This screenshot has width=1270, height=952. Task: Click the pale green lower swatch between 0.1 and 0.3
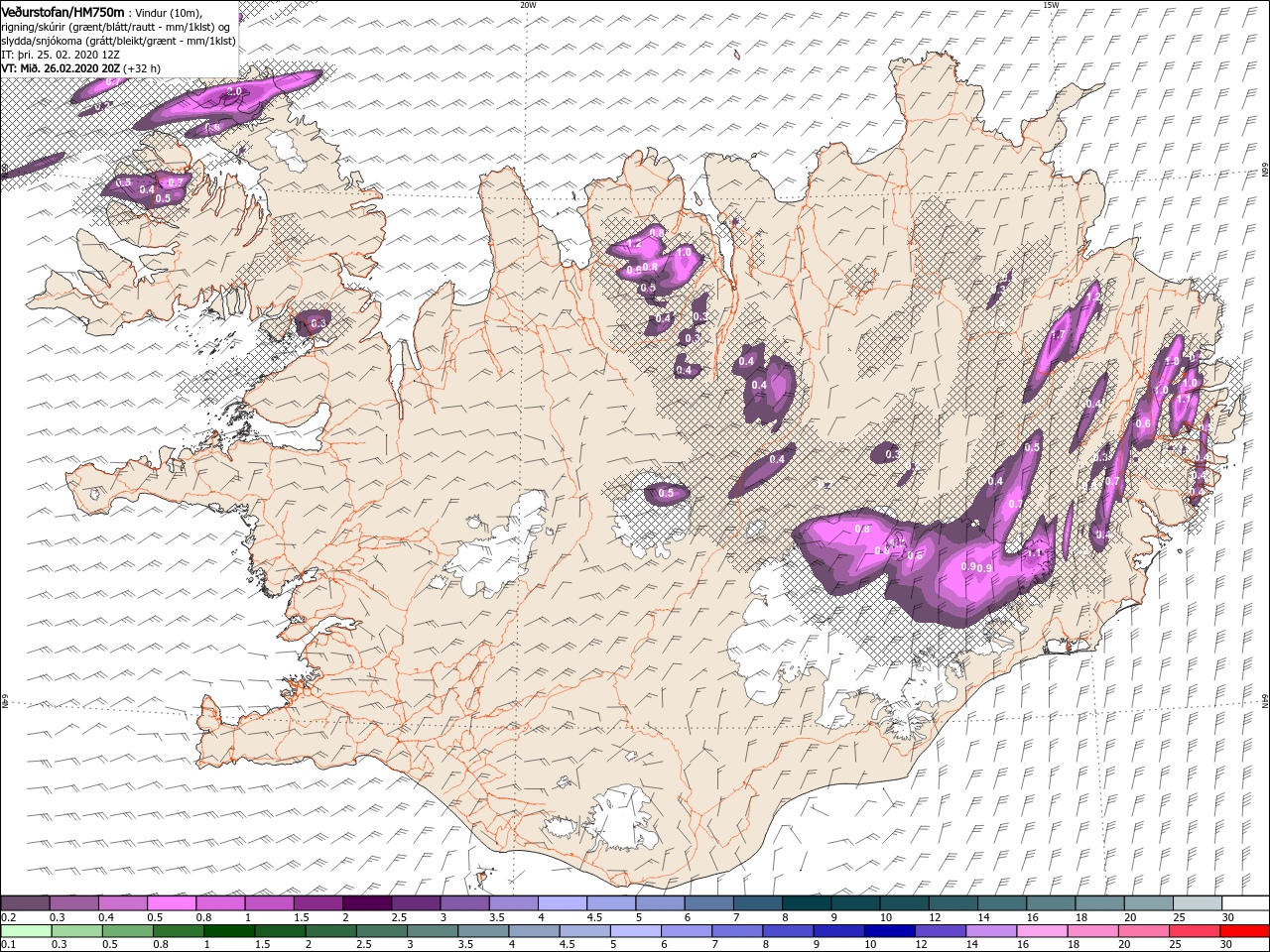26,931
